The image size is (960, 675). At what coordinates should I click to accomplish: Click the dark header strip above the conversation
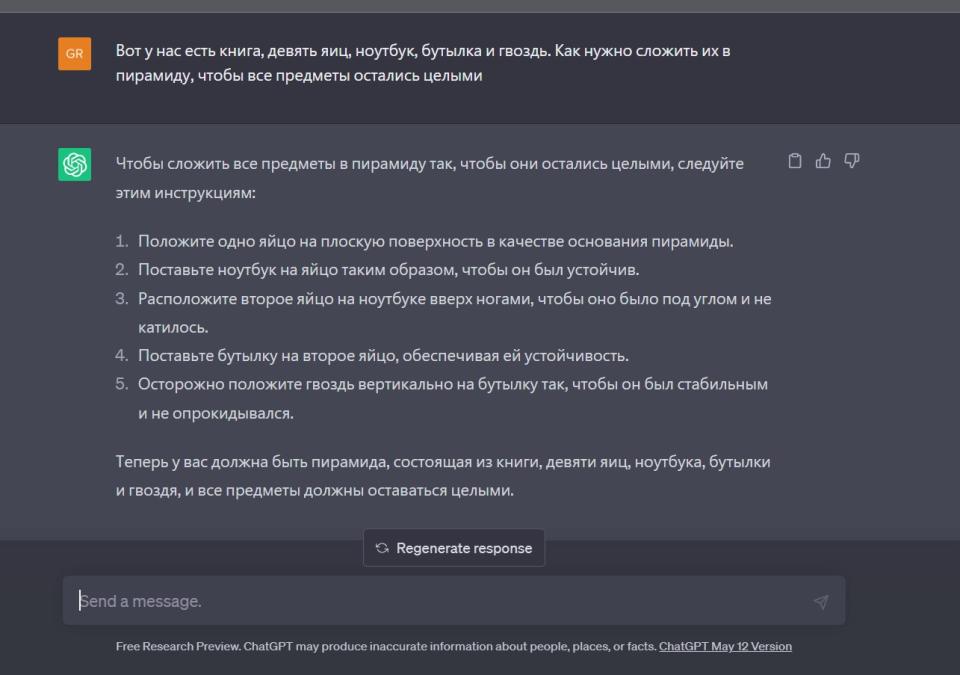(480, 6)
